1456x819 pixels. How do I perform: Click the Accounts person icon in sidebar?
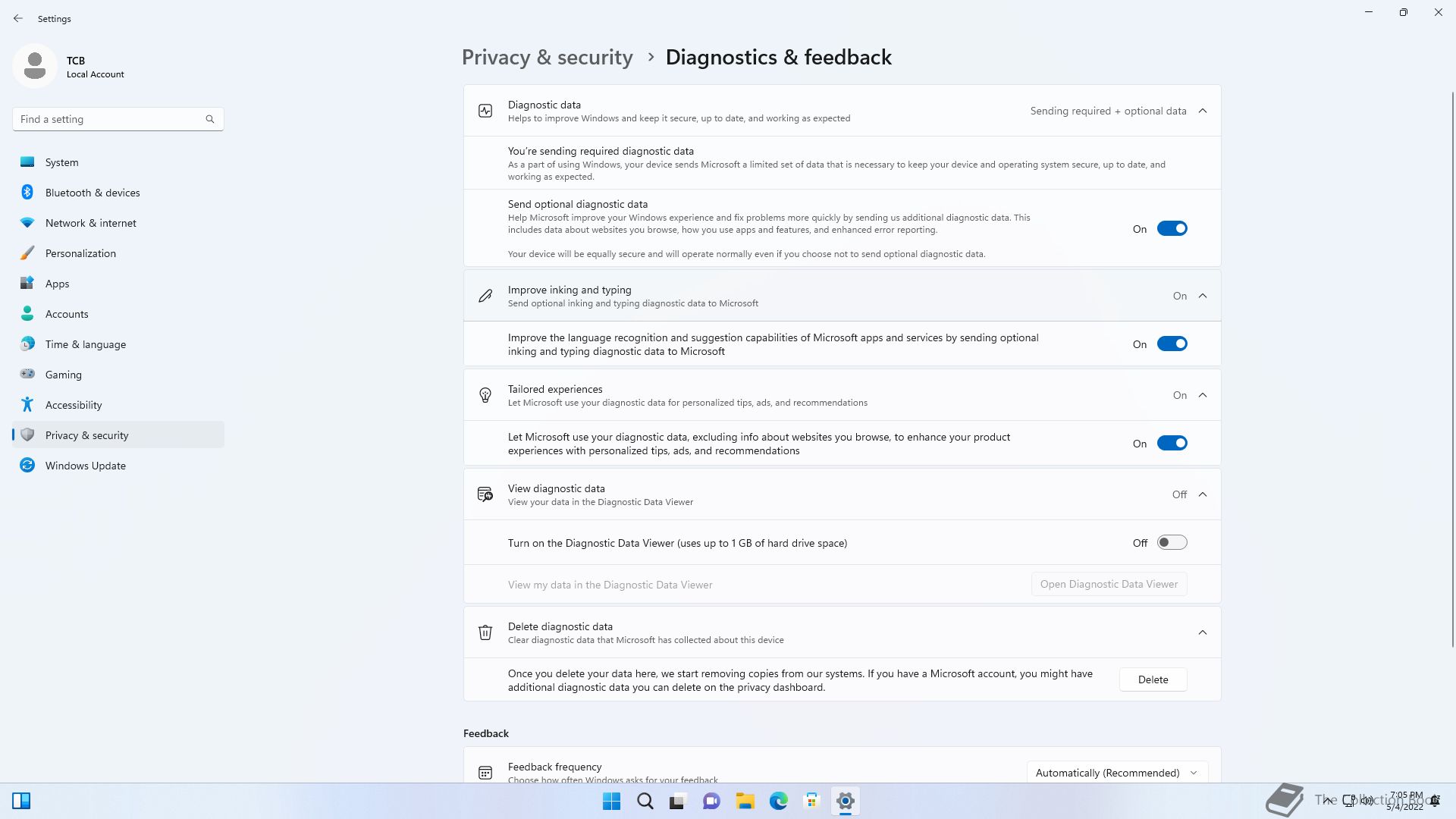[27, 314]
